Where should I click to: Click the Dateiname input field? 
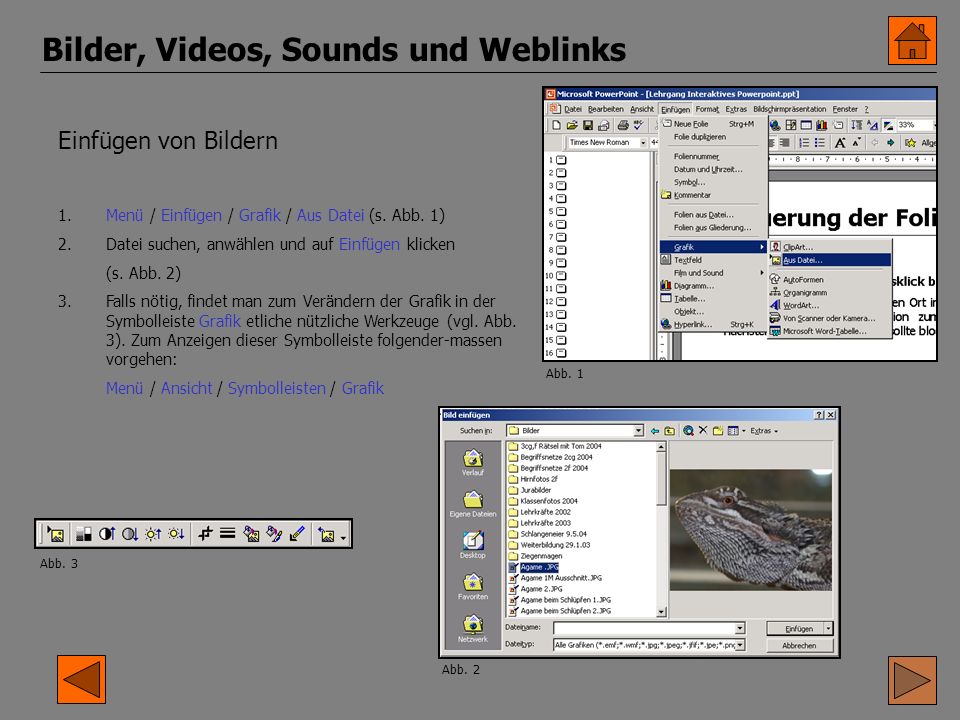644,628
